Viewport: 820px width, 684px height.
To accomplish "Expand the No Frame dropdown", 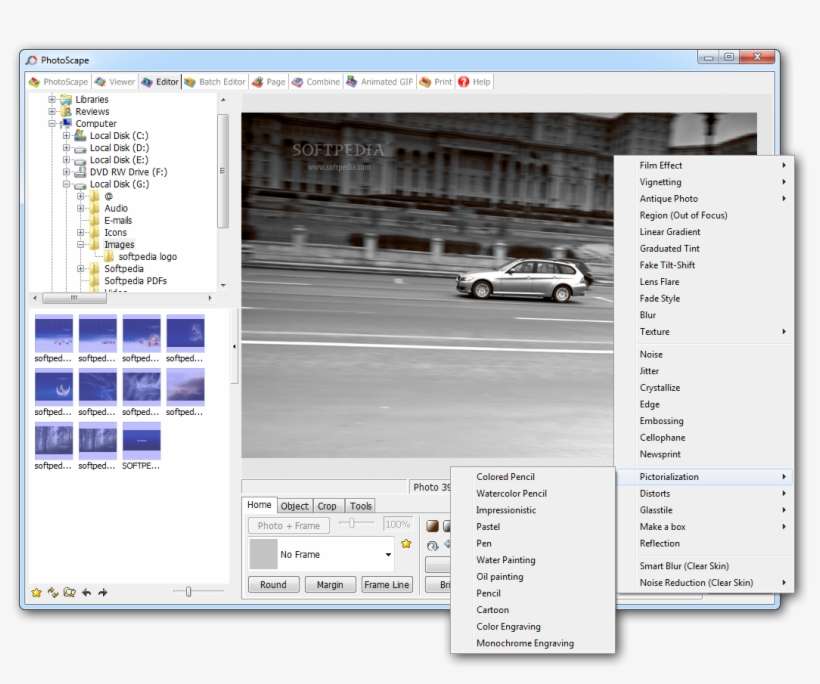I will click(390, 553).
